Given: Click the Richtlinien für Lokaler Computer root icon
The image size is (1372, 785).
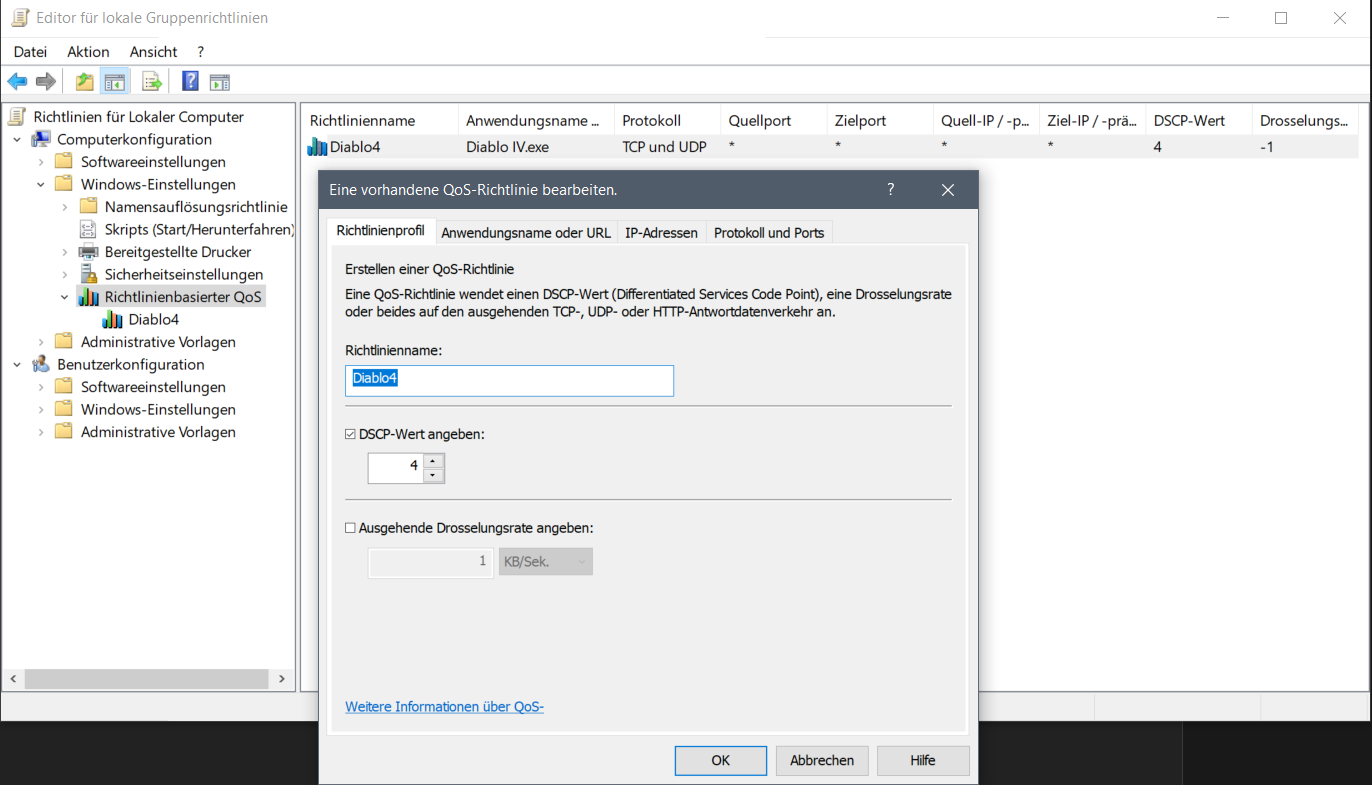Looking at the screenshot, I should [x=17, y=117].
